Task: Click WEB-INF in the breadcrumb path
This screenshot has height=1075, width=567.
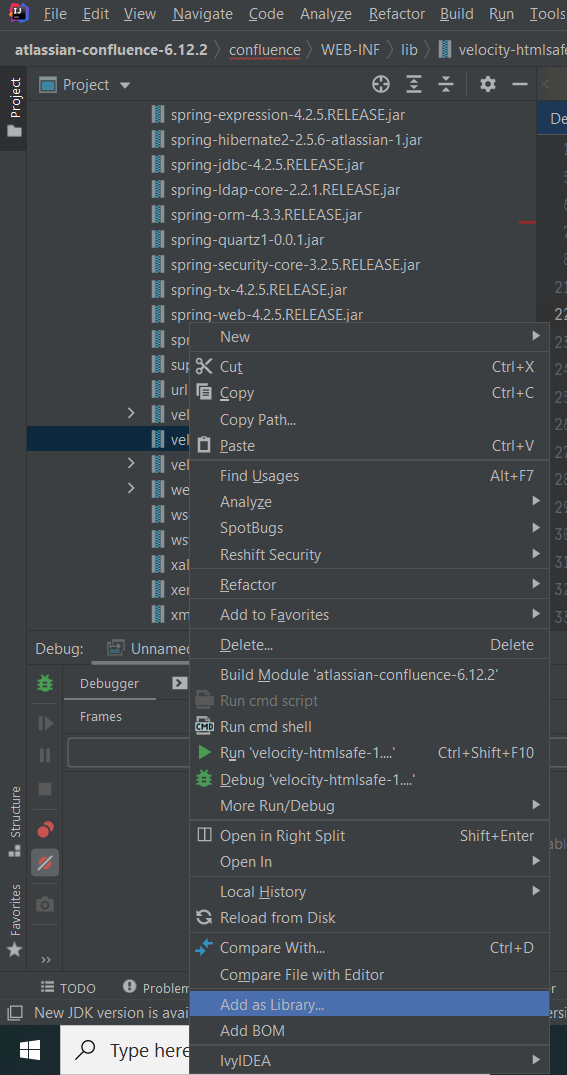Action: point(350,50)
